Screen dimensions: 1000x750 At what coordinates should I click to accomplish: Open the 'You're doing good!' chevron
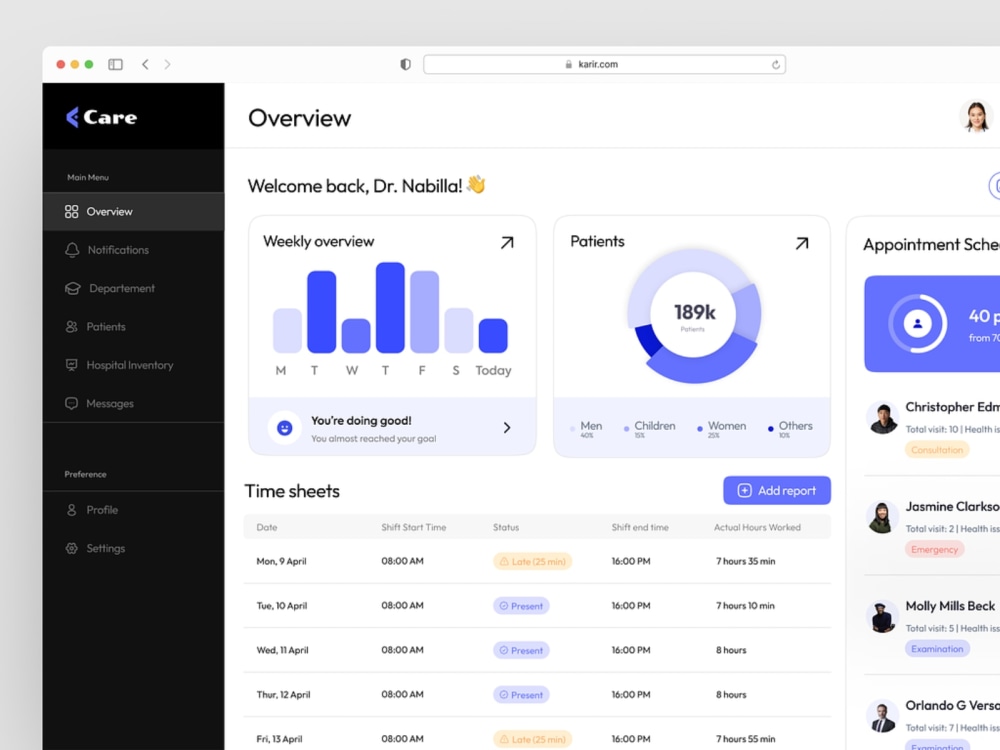pos(507,428)
